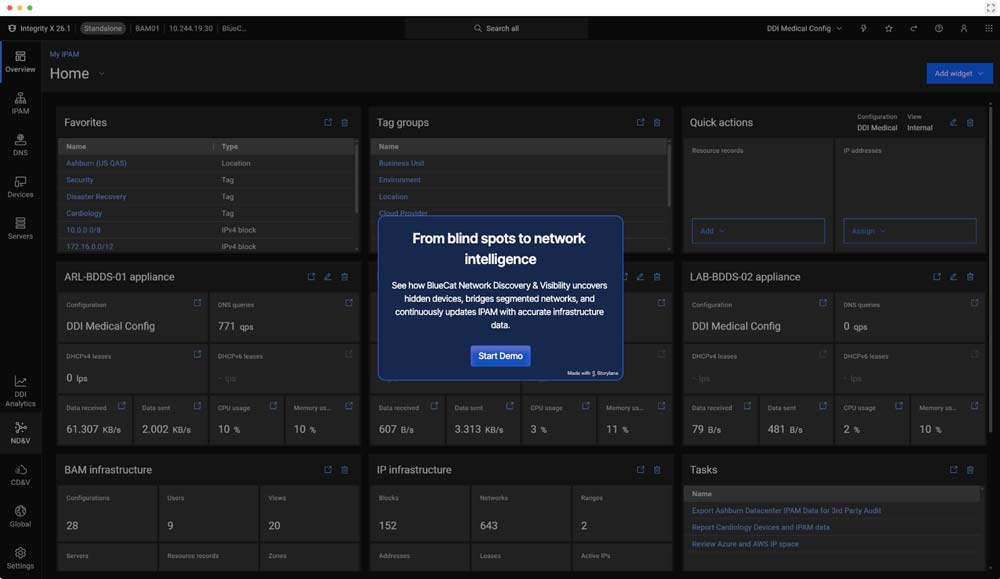Open the 10.0.0.0/8 IPv4 block
The image size is (1000, 579).
tap(84, 230)
